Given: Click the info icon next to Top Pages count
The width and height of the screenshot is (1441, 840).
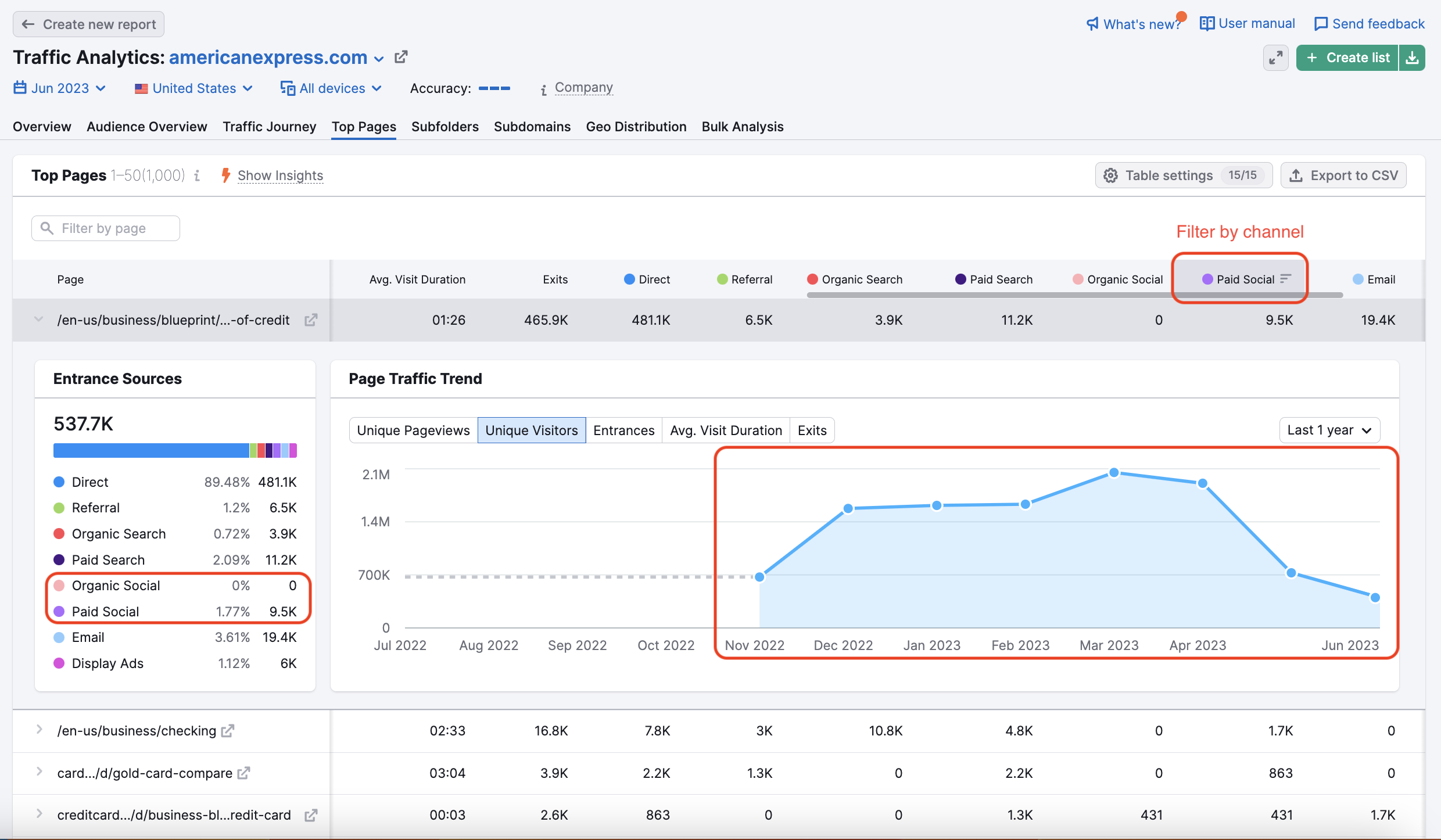Looking at the screenshot, I should pos(198,175).
